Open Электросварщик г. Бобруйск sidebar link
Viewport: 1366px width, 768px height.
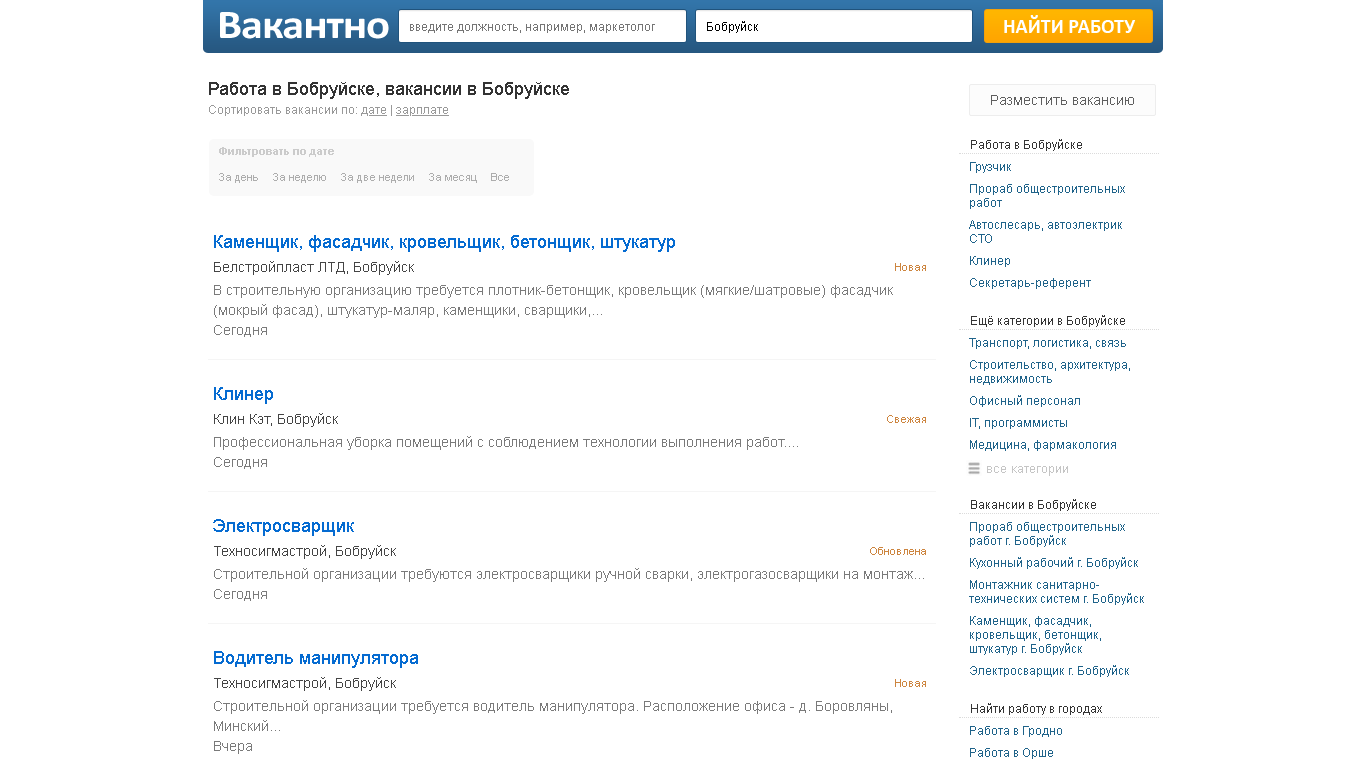click(1049, 671)
